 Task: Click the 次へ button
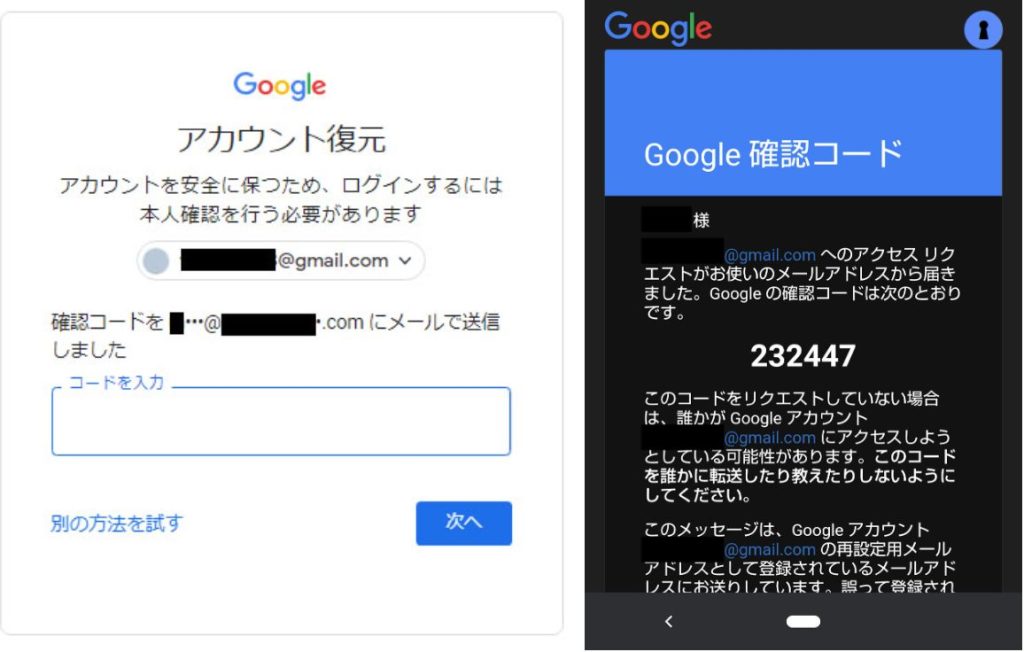pyautogui.click(x=464, y=523)
